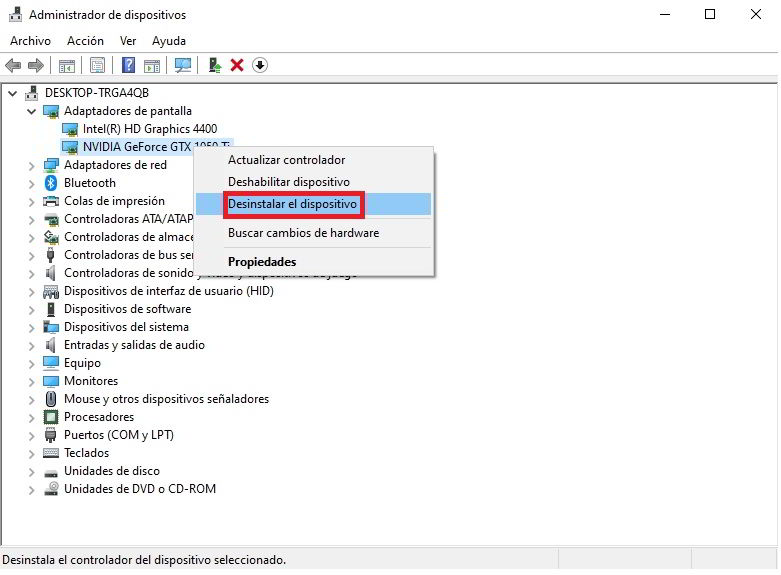The image size is (781, 575).
Task: Click the Intel HD Graphics adapter icon
Action: tap(70, 129)
